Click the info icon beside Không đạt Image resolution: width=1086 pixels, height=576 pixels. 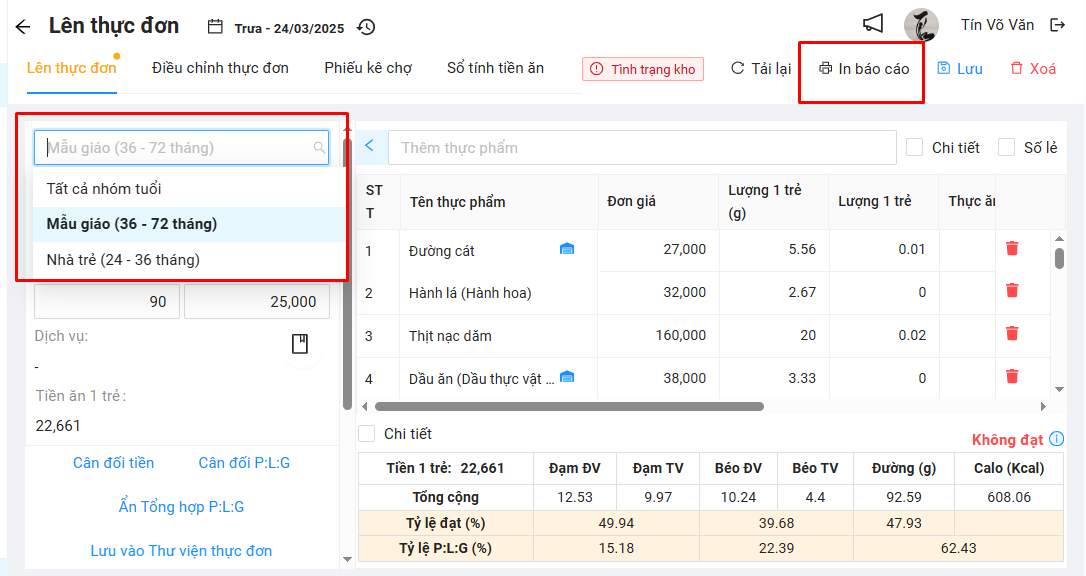click(x=1057, y=439)
